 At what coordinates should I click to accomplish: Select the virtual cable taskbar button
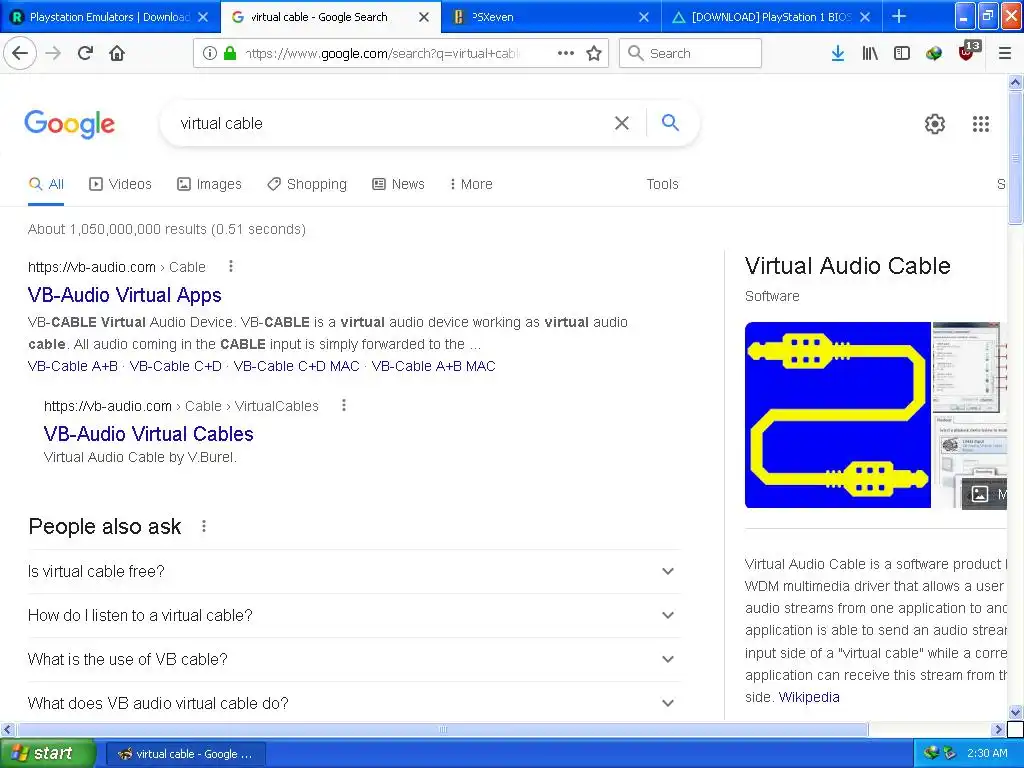point(185,754)
